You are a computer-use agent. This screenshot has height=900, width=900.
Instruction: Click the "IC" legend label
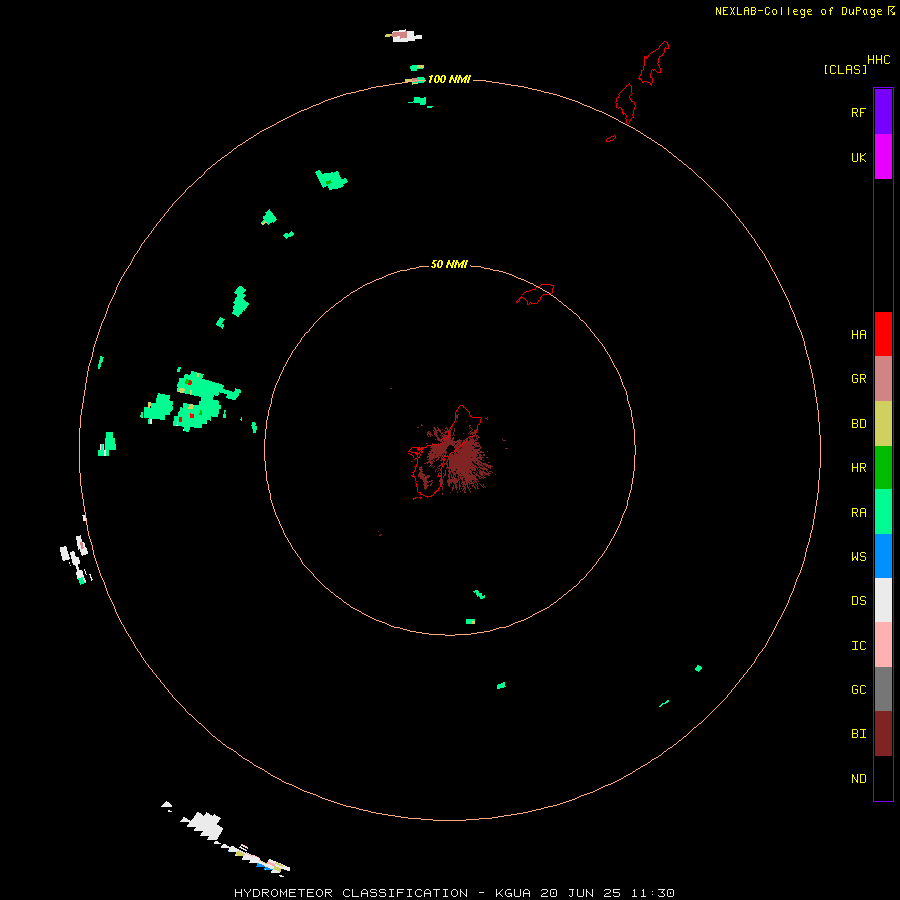858,646
